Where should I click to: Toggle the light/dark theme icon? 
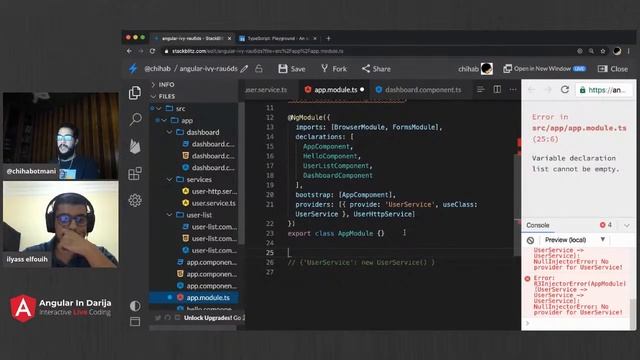click(x=135, y=306)
